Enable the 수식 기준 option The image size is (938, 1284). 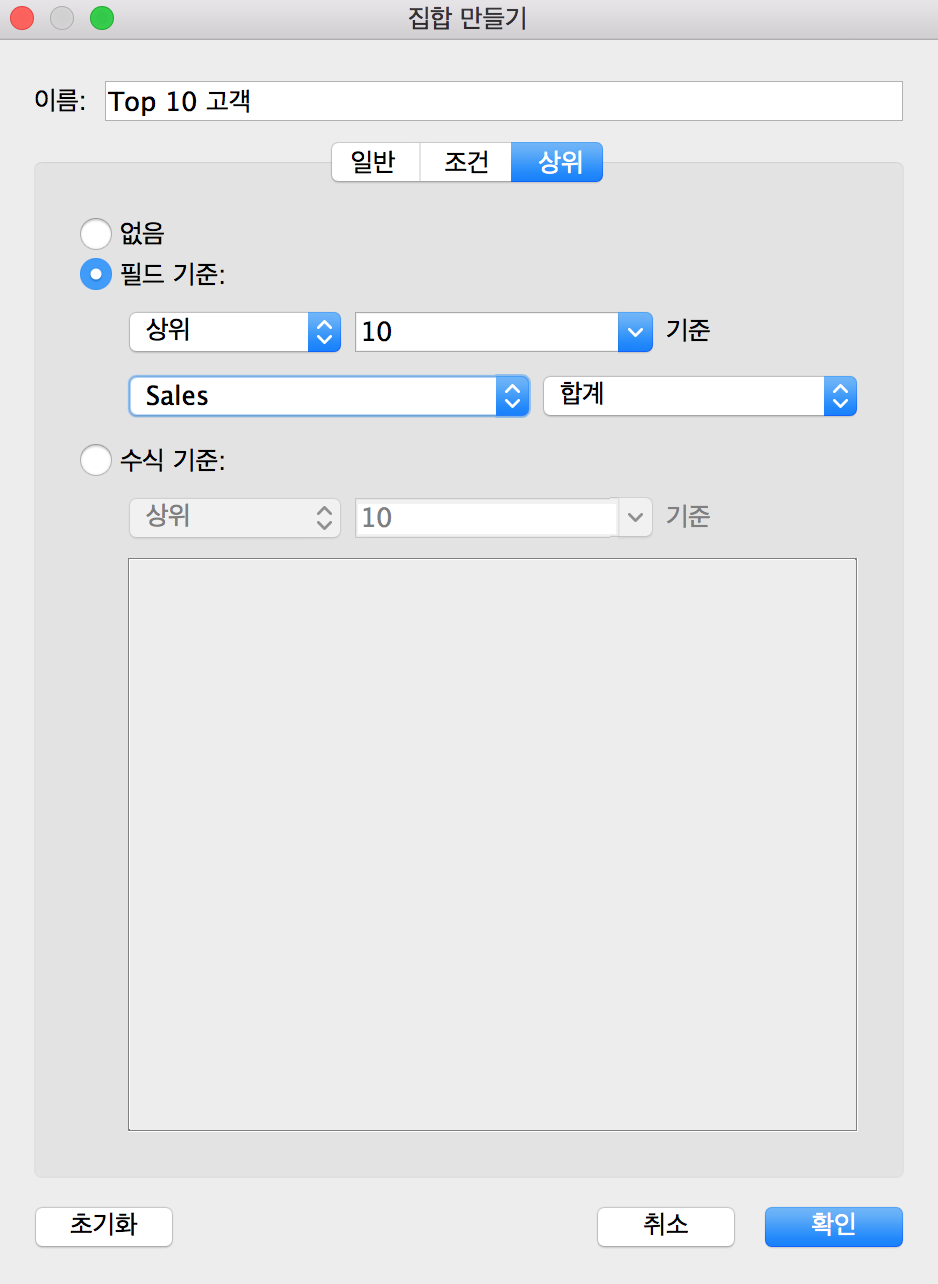tap(96, 460)
